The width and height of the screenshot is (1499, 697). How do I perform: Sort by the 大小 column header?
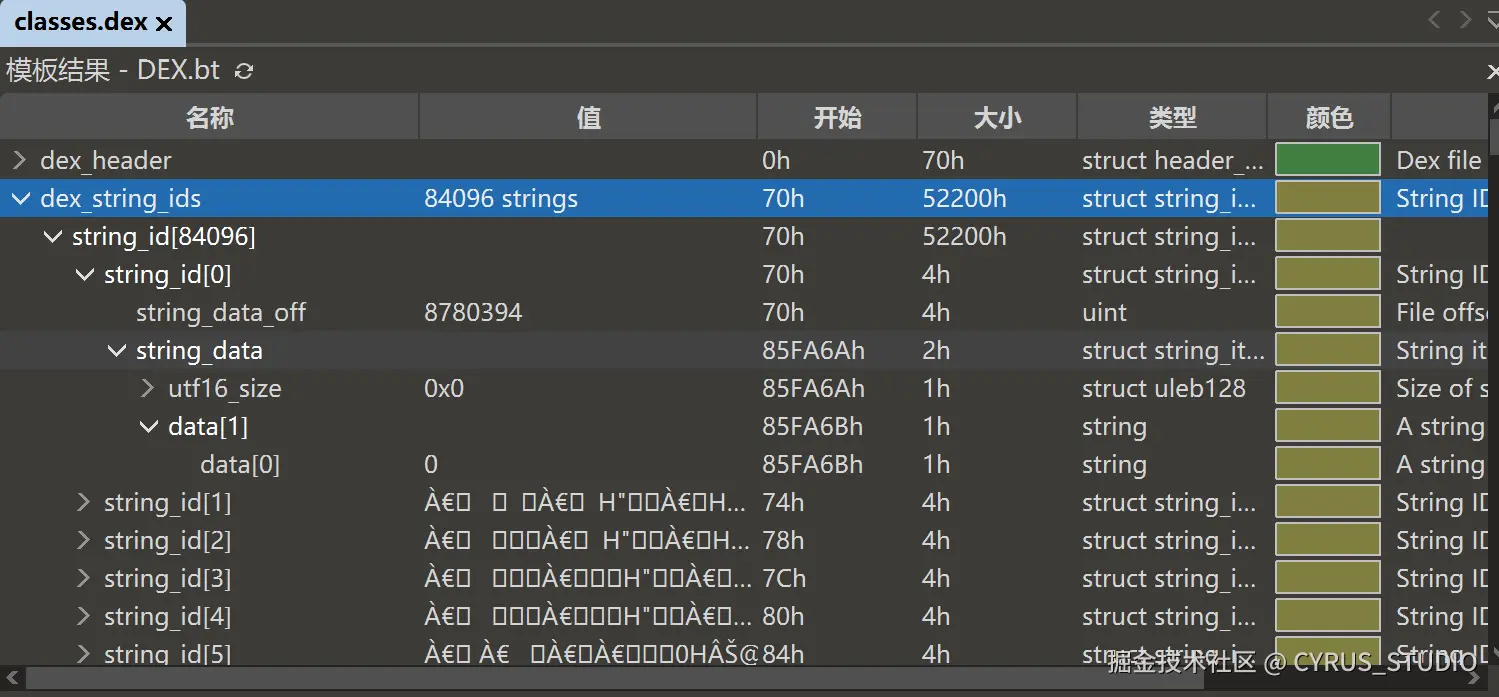997,117
